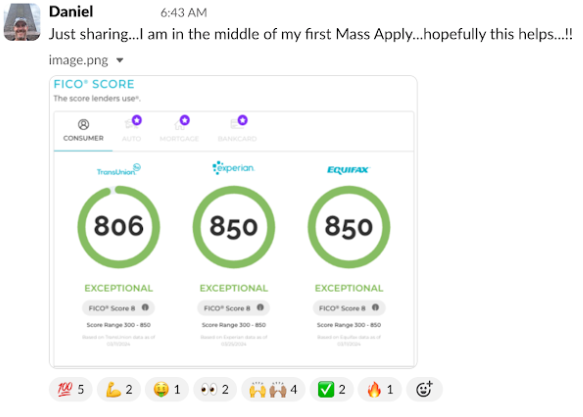Screen dimensions: 583x417
Task: Click the Bankcard tab icon
Action: (x=238, y=123)
